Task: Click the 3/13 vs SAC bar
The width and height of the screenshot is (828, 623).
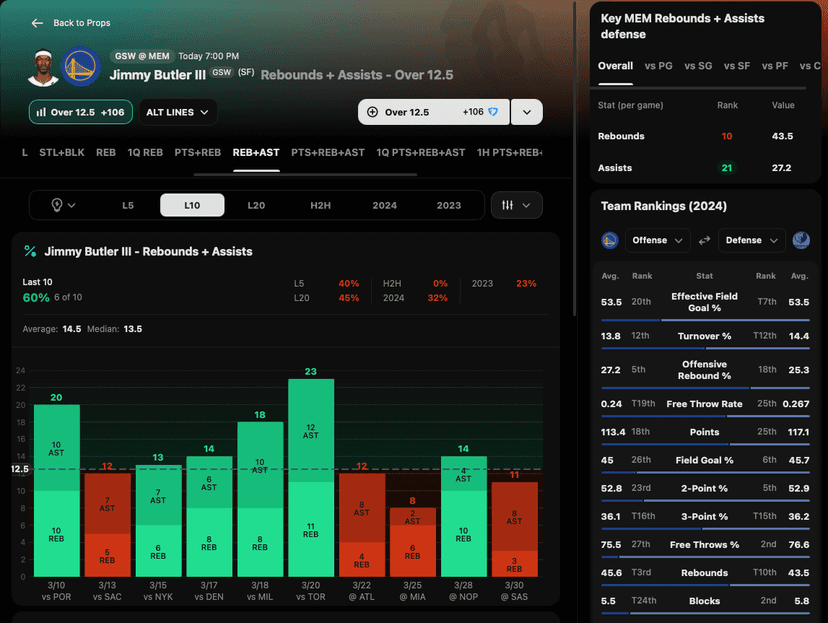Action: tap(107, 525)
